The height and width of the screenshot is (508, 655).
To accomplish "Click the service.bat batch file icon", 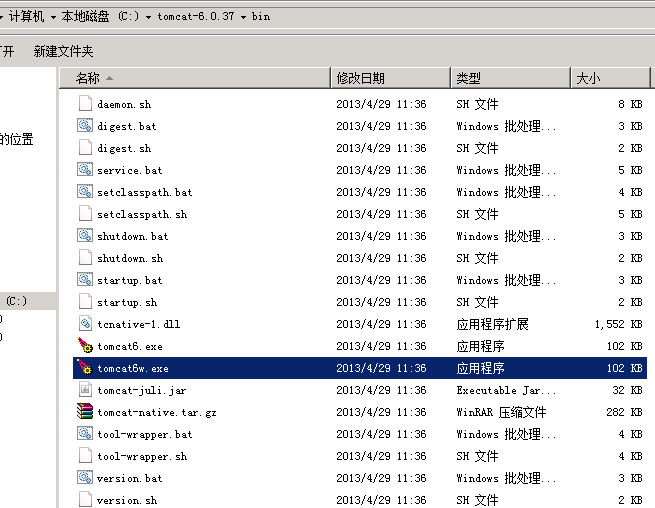I will click(x=85, y=170).
